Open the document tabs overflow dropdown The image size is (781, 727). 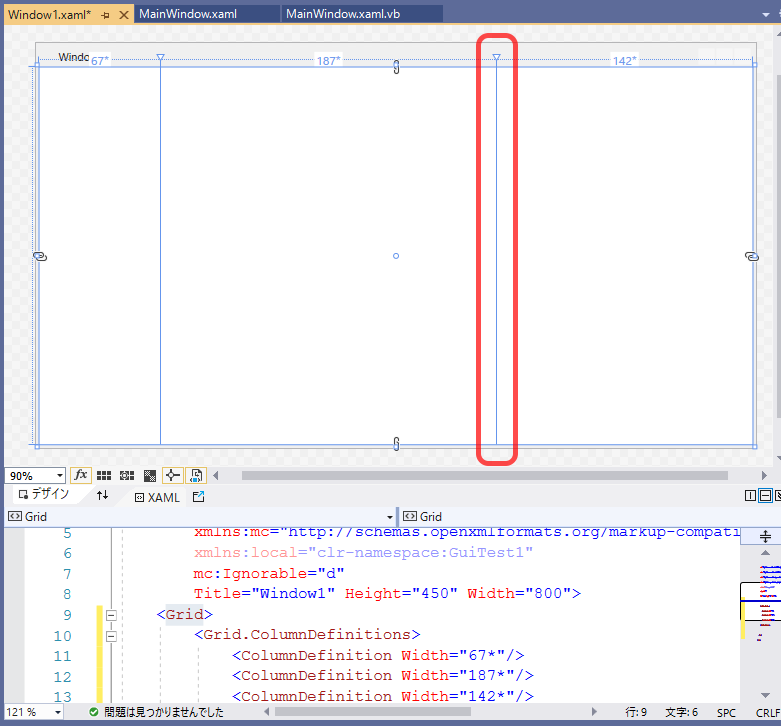pyautogui.click(x=766, y=15)
